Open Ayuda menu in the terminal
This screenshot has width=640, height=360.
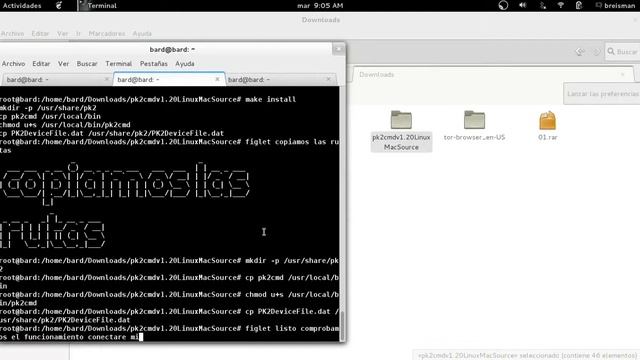click(184, 64)
